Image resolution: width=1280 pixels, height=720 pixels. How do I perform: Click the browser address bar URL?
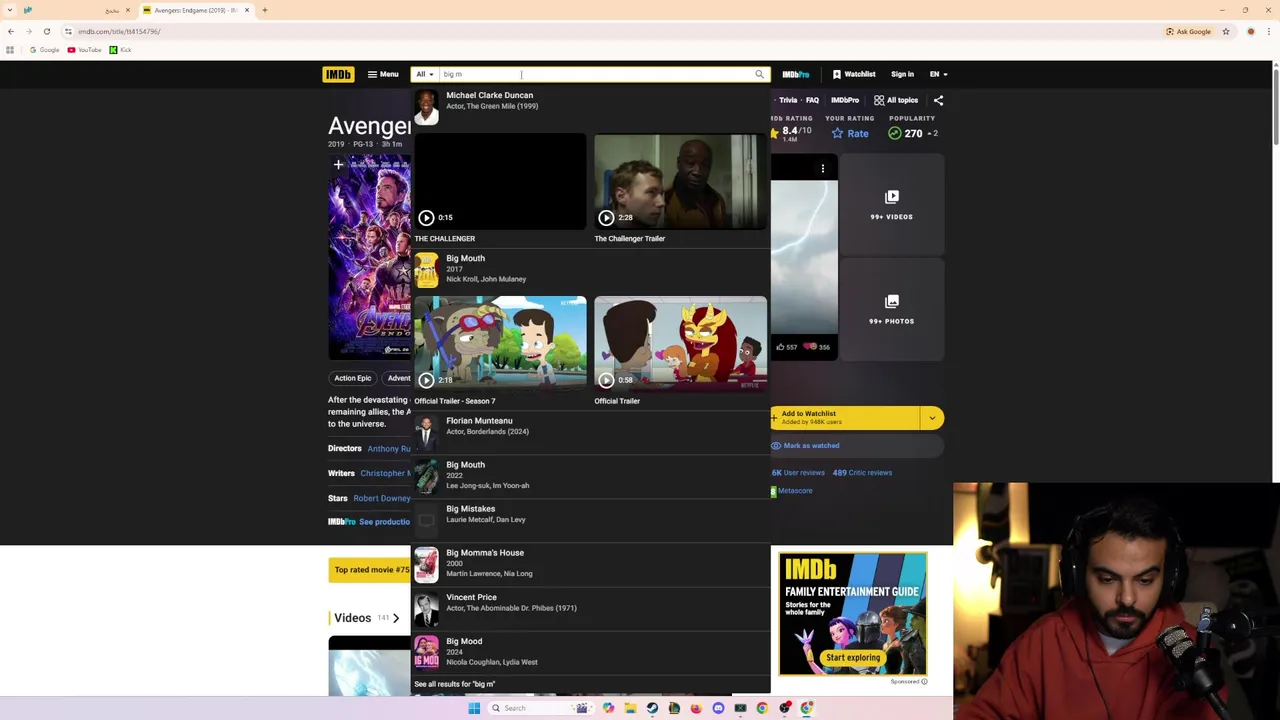pos(119,31)
